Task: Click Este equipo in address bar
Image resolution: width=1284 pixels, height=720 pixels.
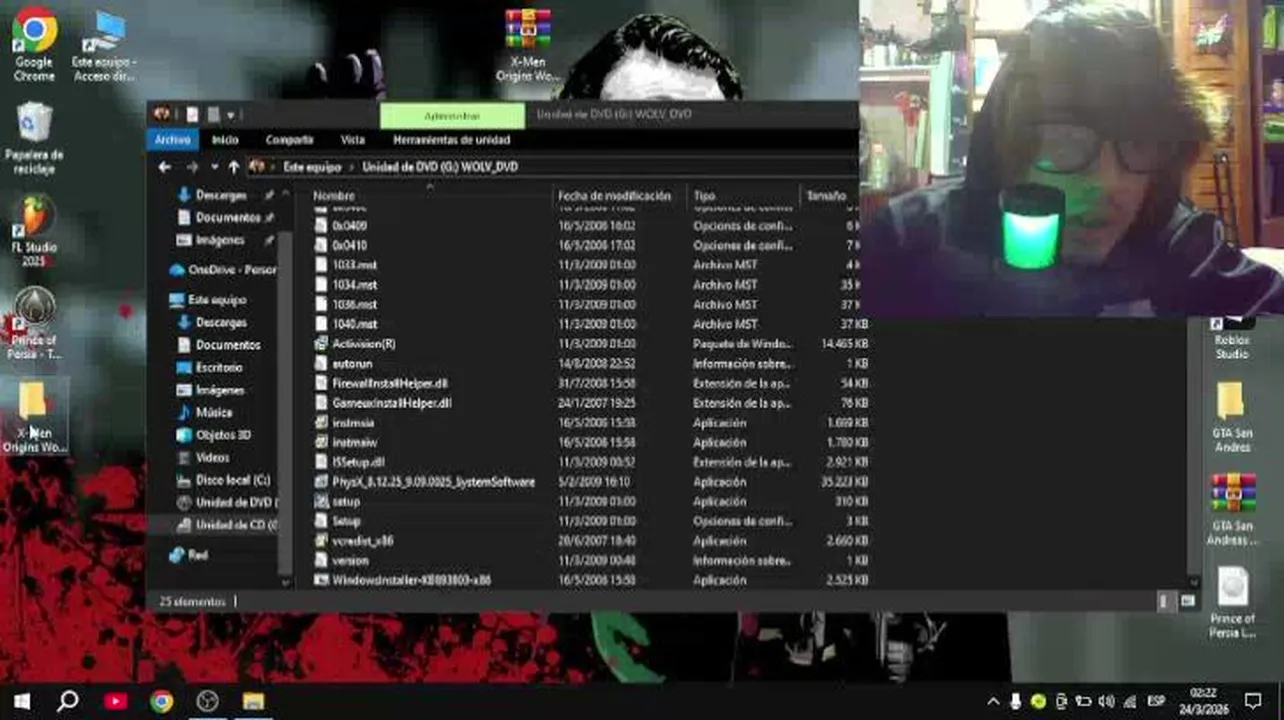Action: tap(312, 167)
